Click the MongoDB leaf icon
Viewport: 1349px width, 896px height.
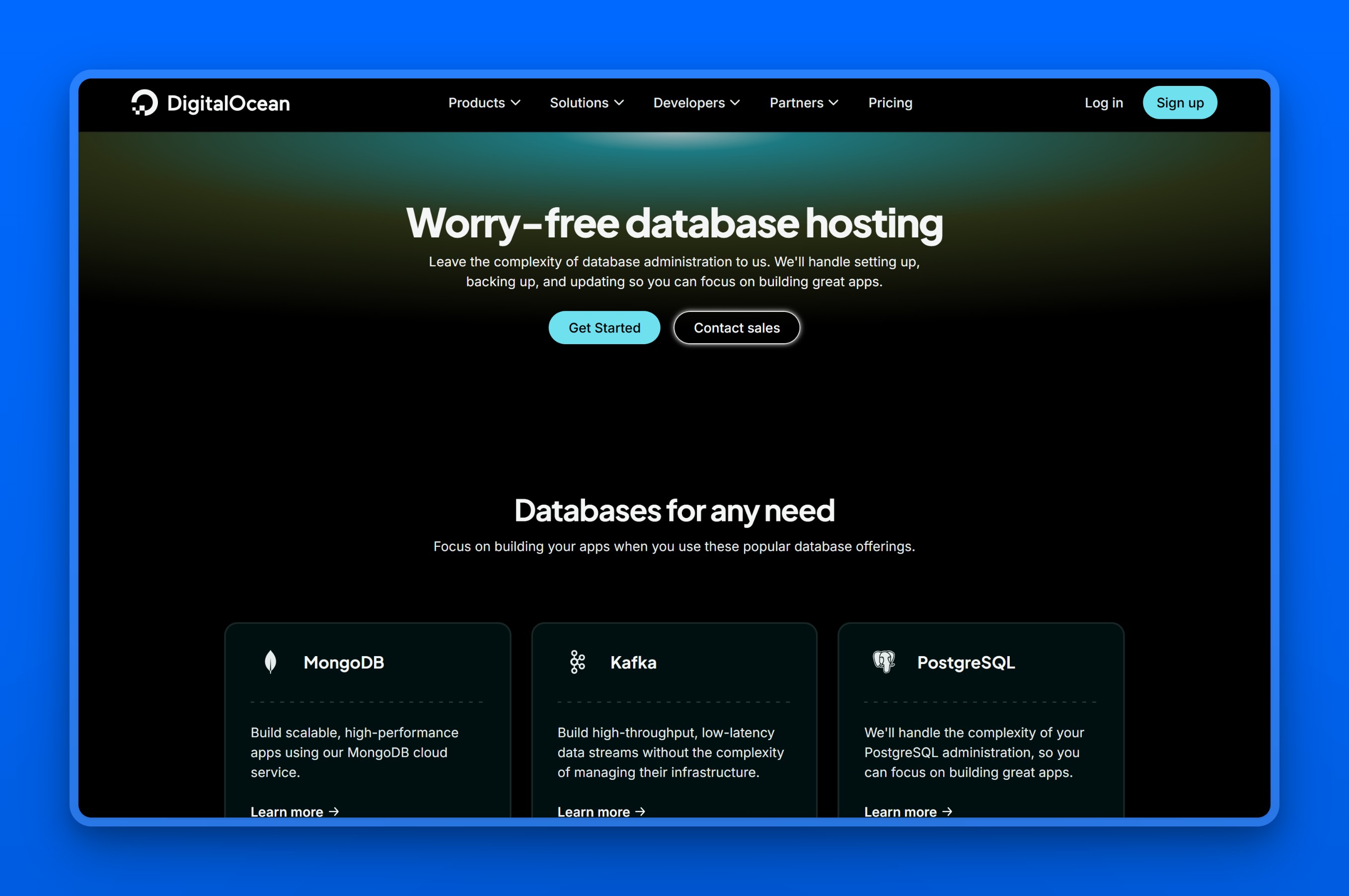(x=271, y=662)
